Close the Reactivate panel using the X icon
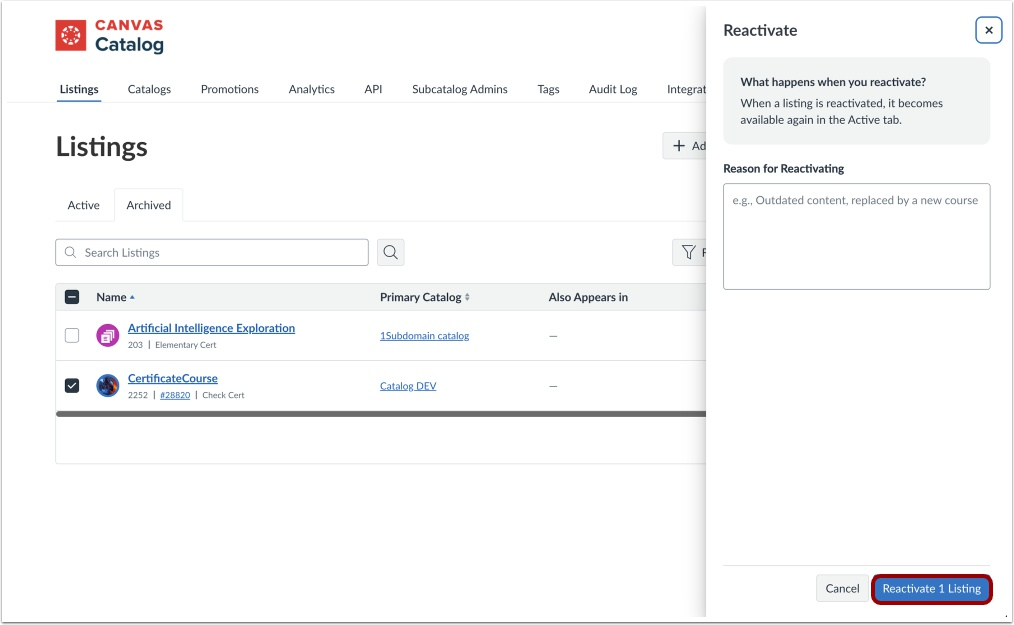This screenshot has height=625, width=1014. [x=988, y=30]
